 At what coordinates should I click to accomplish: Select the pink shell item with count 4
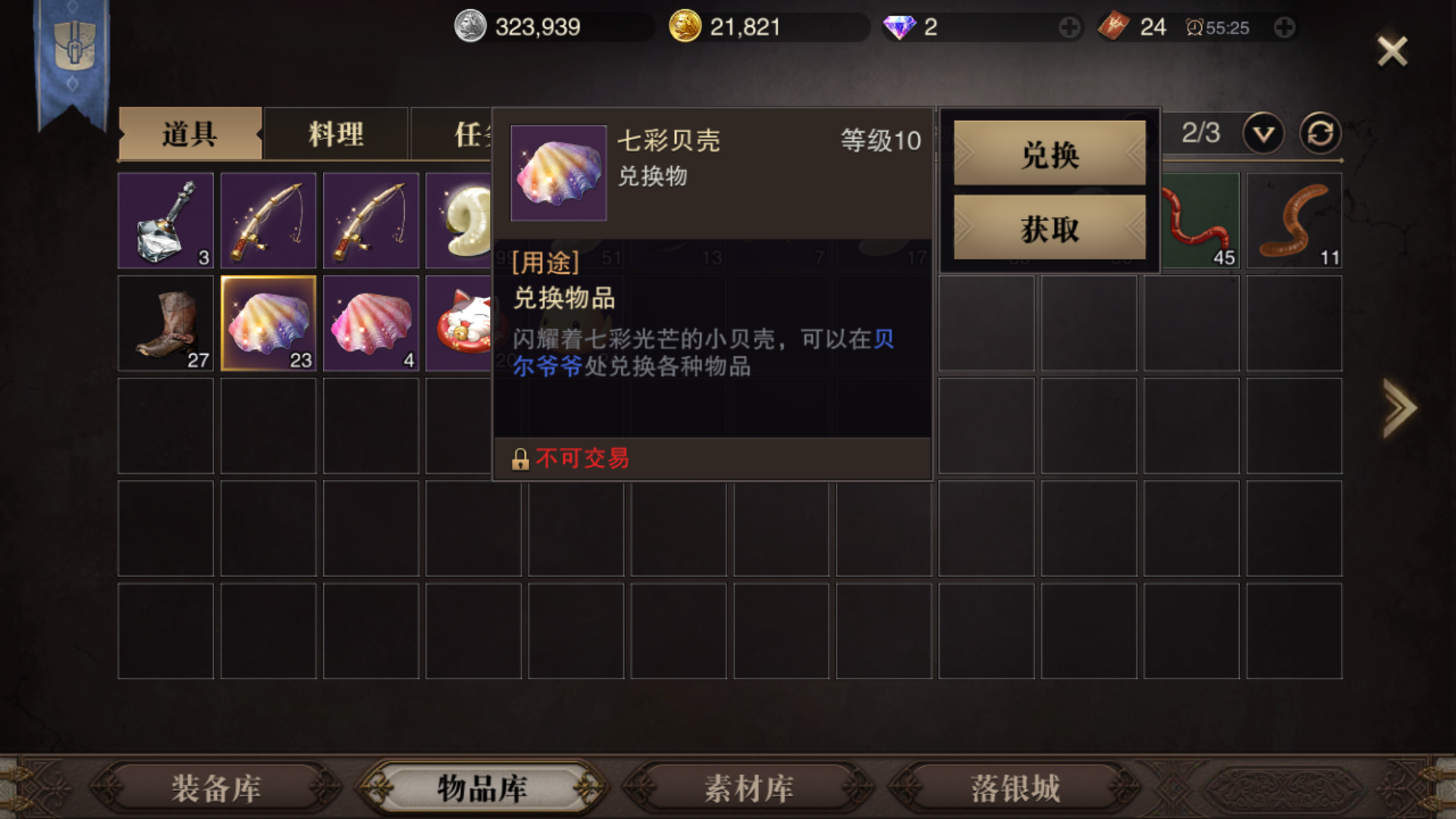pyautogui.click(x=371, y=323)
